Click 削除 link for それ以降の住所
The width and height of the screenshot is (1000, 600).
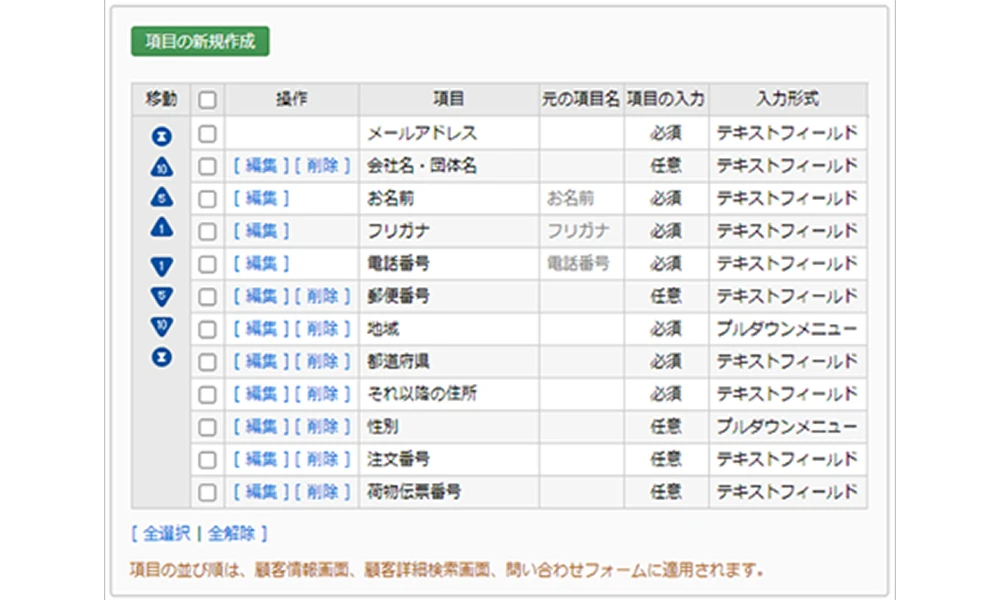(322, 394)
